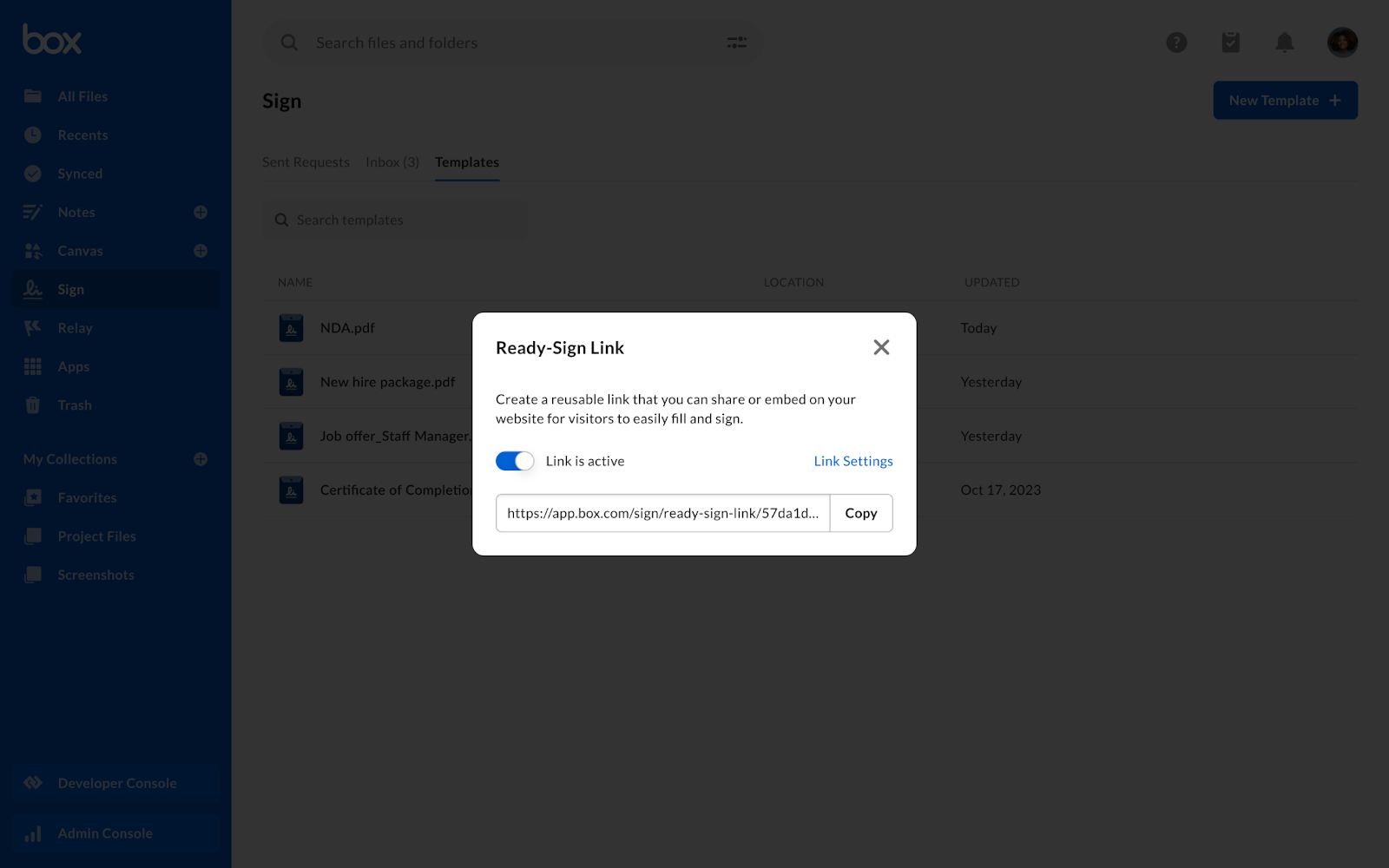Click NDA.pdf template file icon

point(291,328)
